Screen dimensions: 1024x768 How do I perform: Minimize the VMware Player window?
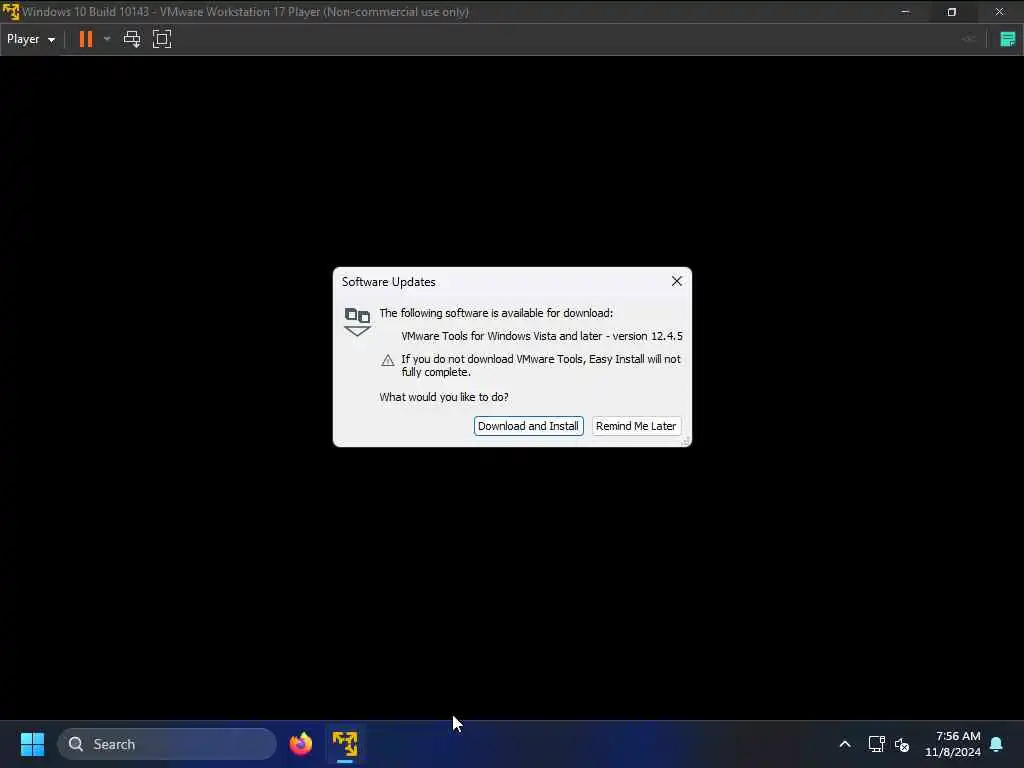click(x=905, y=12)
